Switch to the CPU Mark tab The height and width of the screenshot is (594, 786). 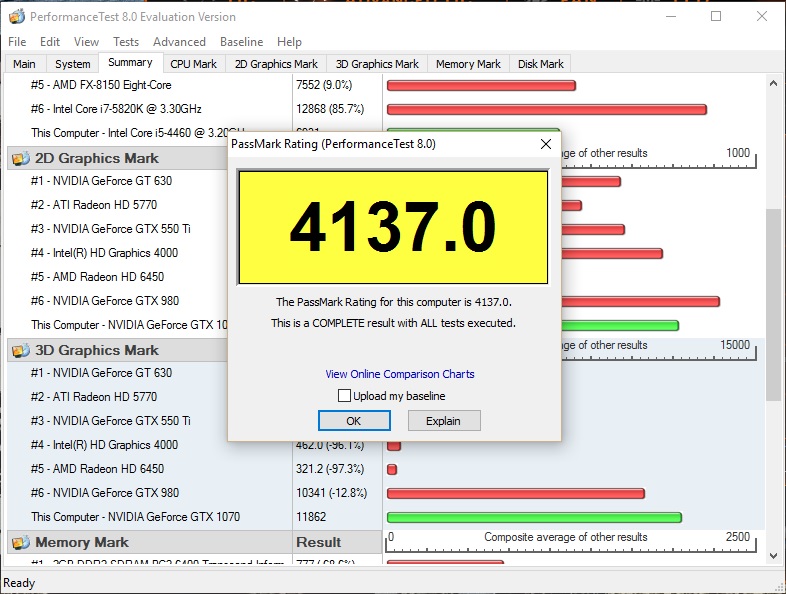pos(193,64)
